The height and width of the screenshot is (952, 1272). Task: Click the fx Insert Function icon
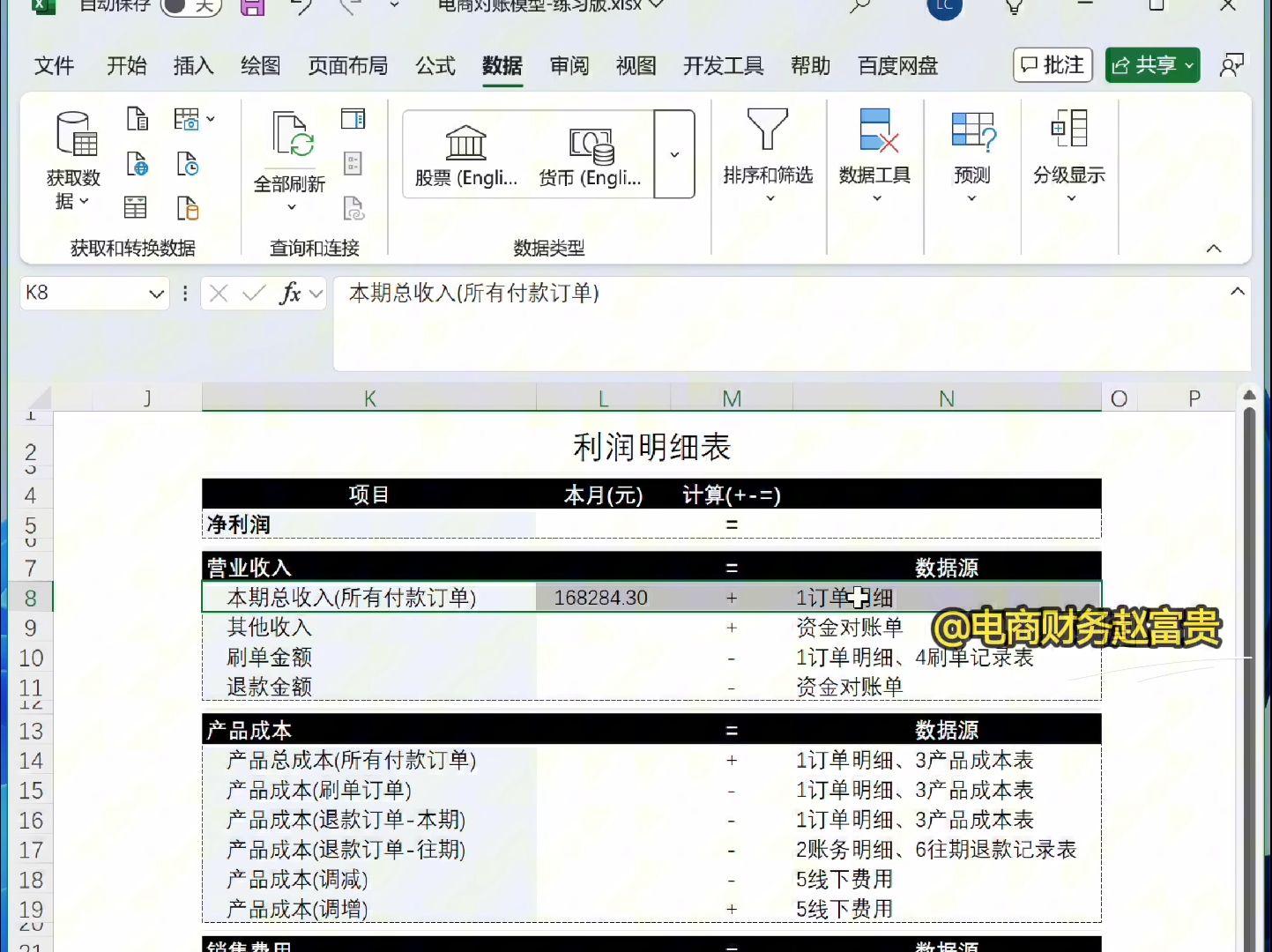pos(290,294)
